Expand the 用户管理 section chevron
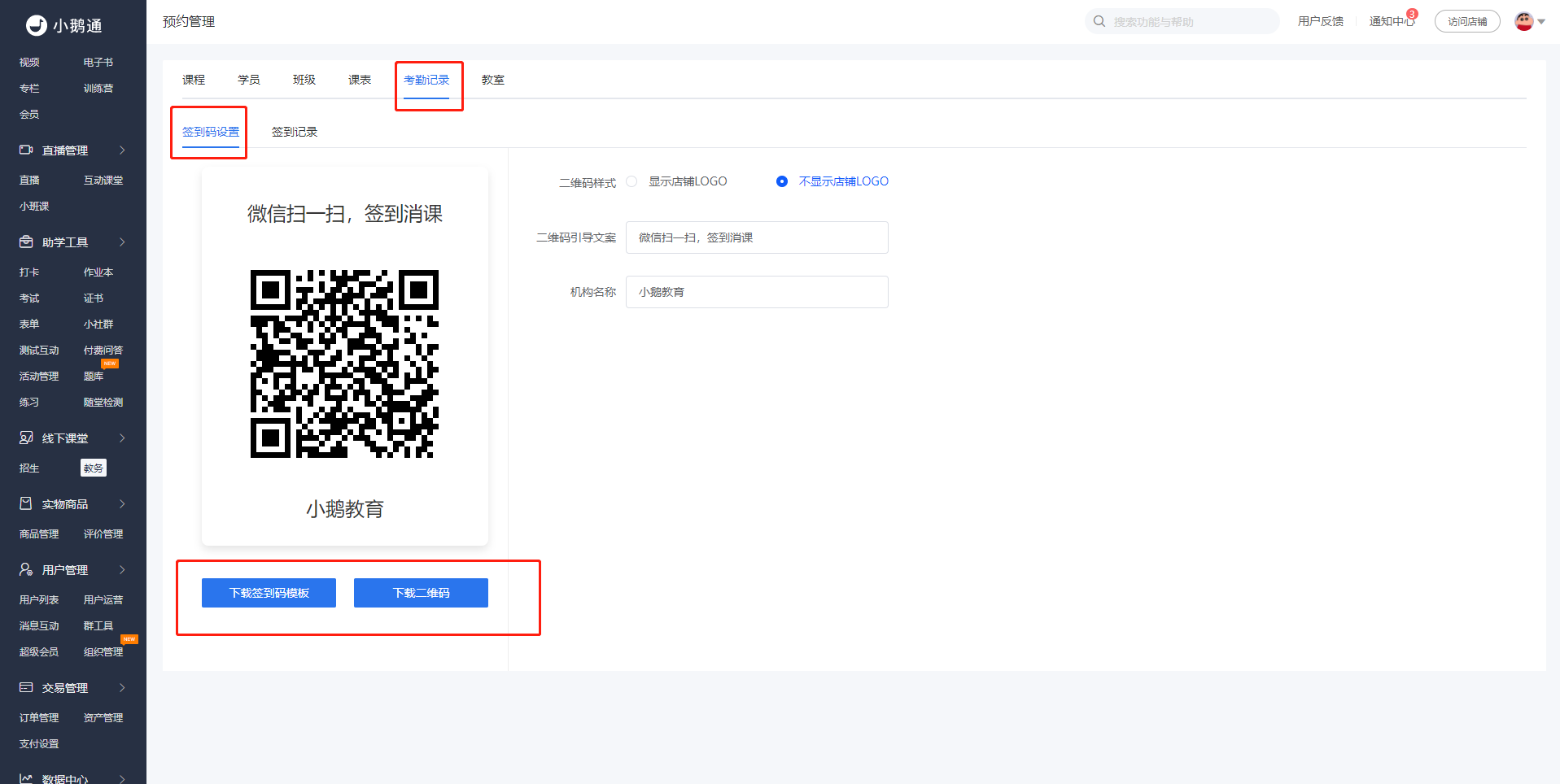The width and height of the screenshot is (1560, 784). (x=122, y=570)
